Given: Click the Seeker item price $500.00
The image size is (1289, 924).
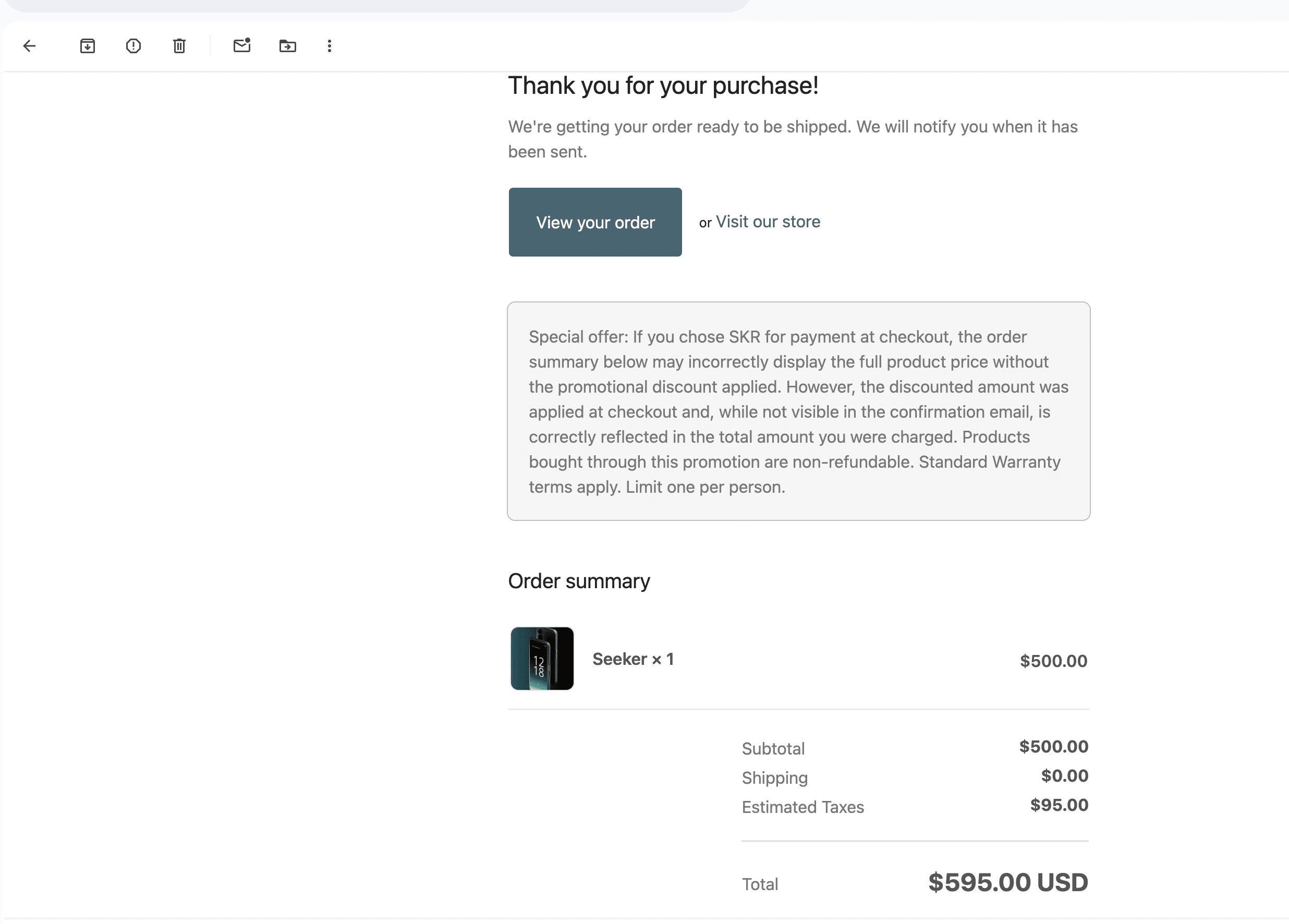Looking at the screenshot, I should click(1053, 661).
